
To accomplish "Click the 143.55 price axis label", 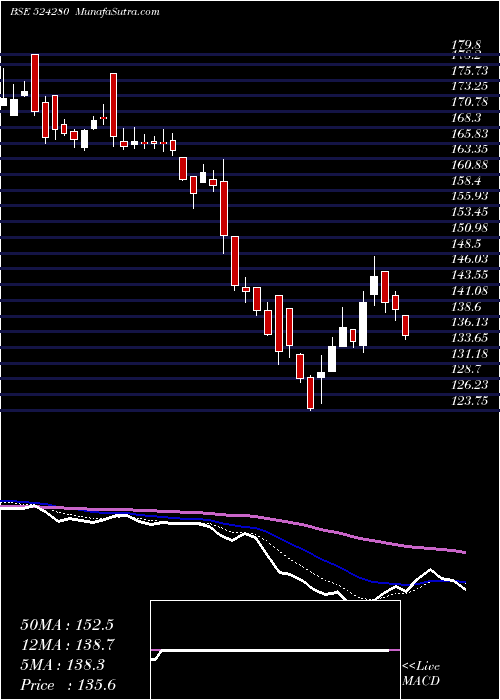I will click(x=470, y=275).
